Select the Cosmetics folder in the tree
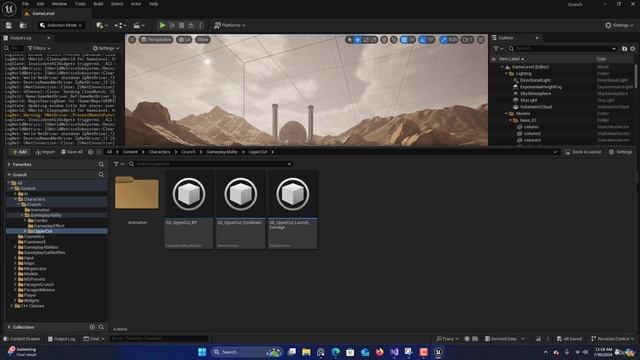Viewport: 640px width, 360px height. click(x=34, y=237)
